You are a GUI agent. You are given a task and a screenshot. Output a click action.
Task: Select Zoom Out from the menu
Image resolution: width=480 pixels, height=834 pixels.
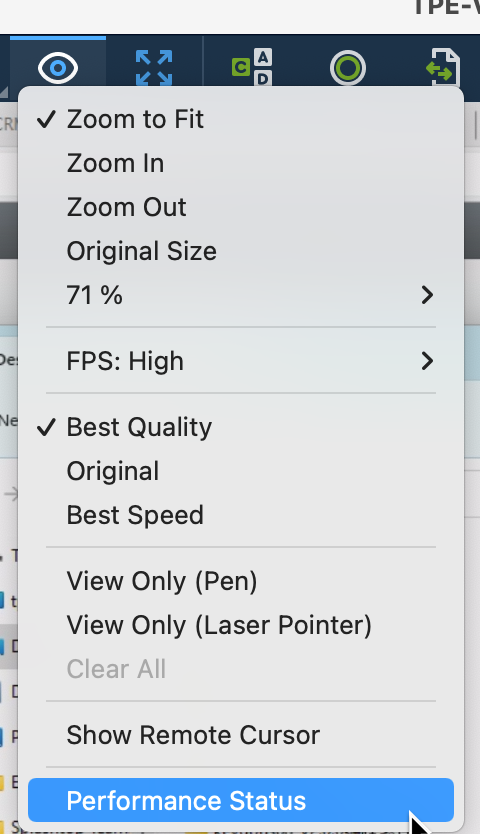click(x=241, y=207)
